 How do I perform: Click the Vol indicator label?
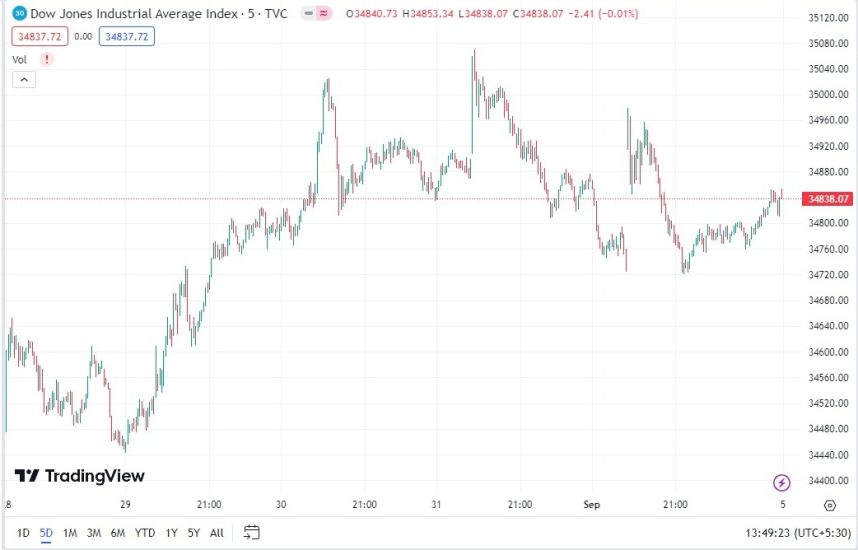tap(19, 59)
